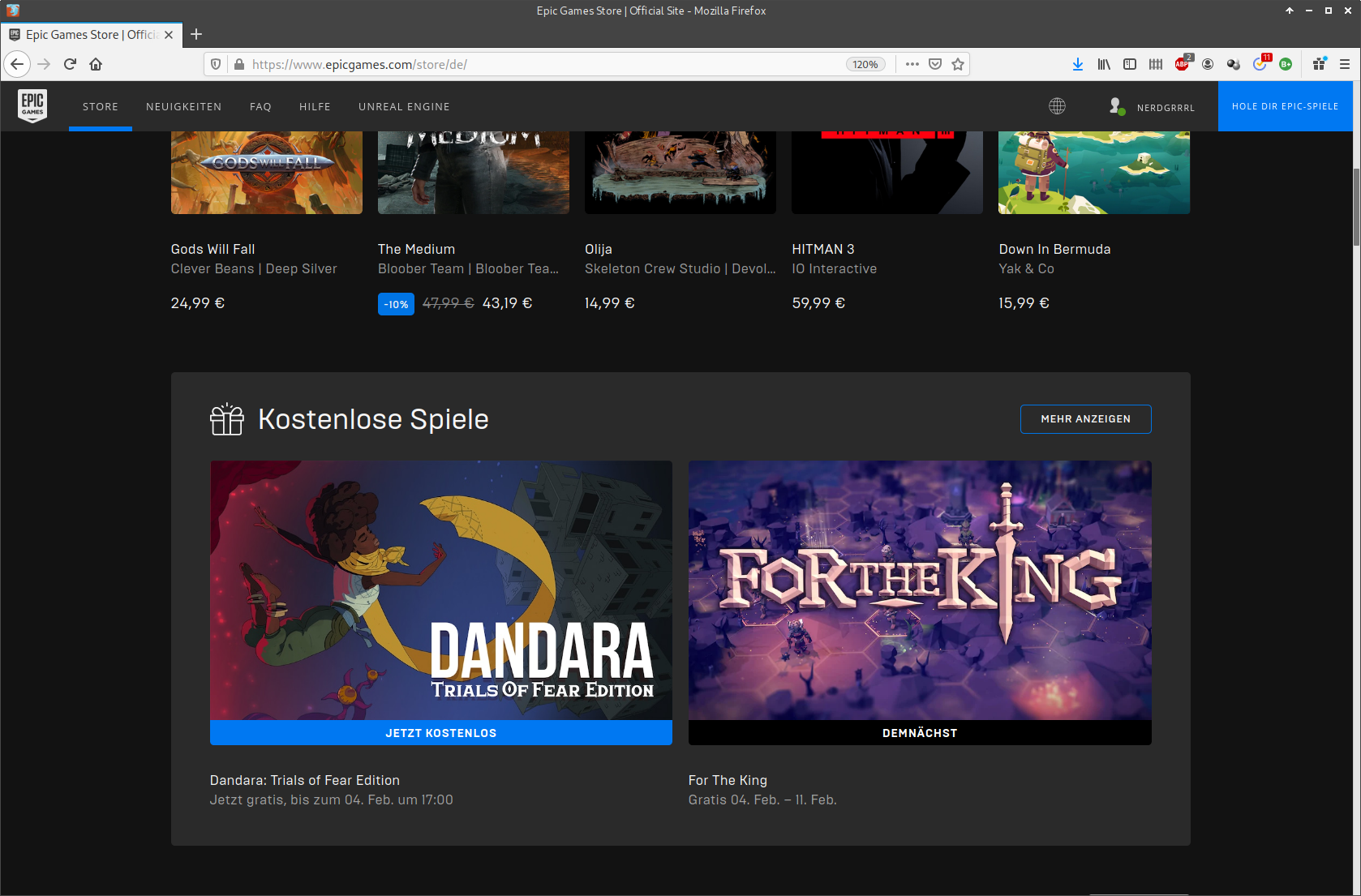
Task: Click the -10% discount badge
Action: 396,304
